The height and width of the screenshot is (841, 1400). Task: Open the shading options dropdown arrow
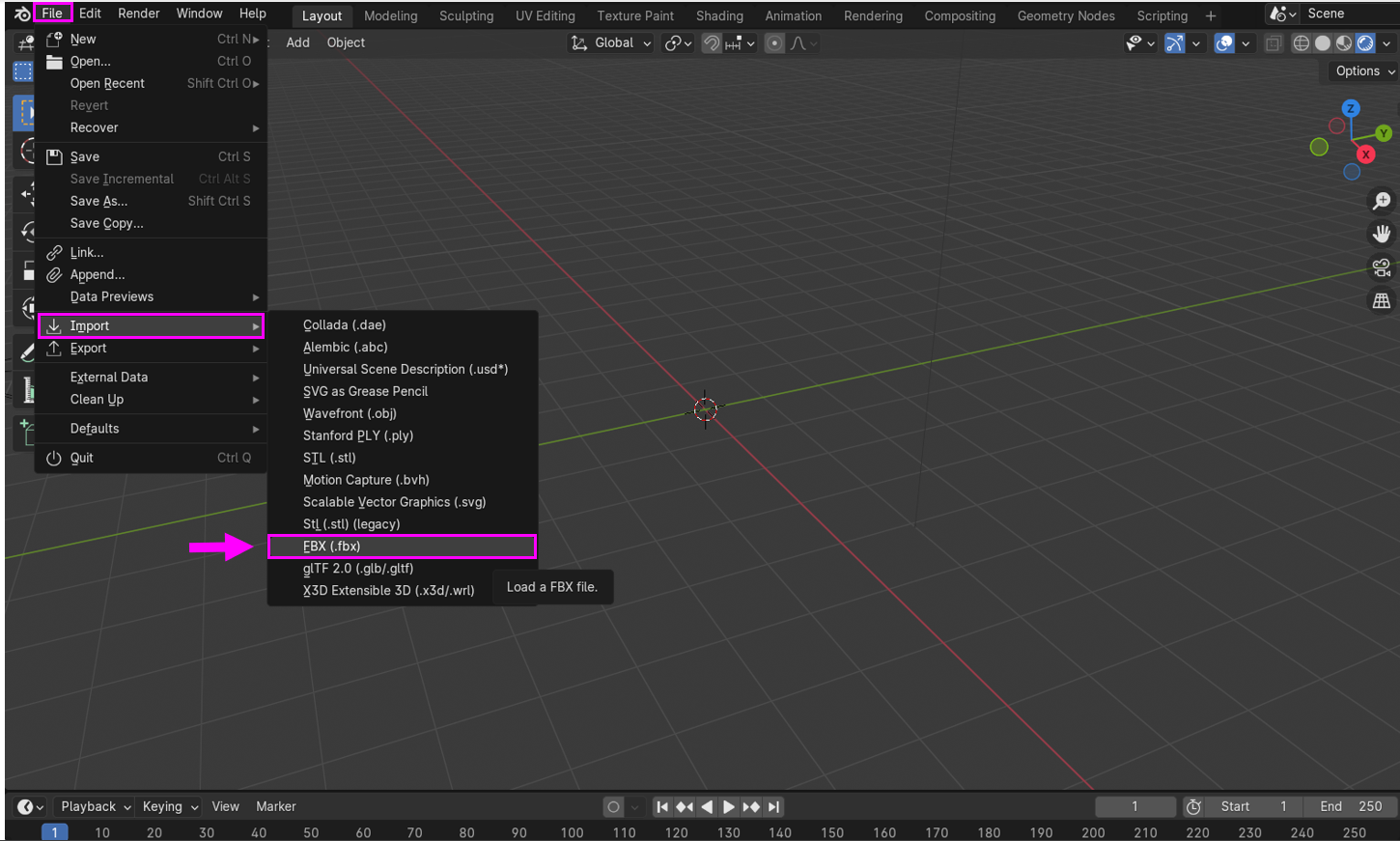click(1387, 43)
